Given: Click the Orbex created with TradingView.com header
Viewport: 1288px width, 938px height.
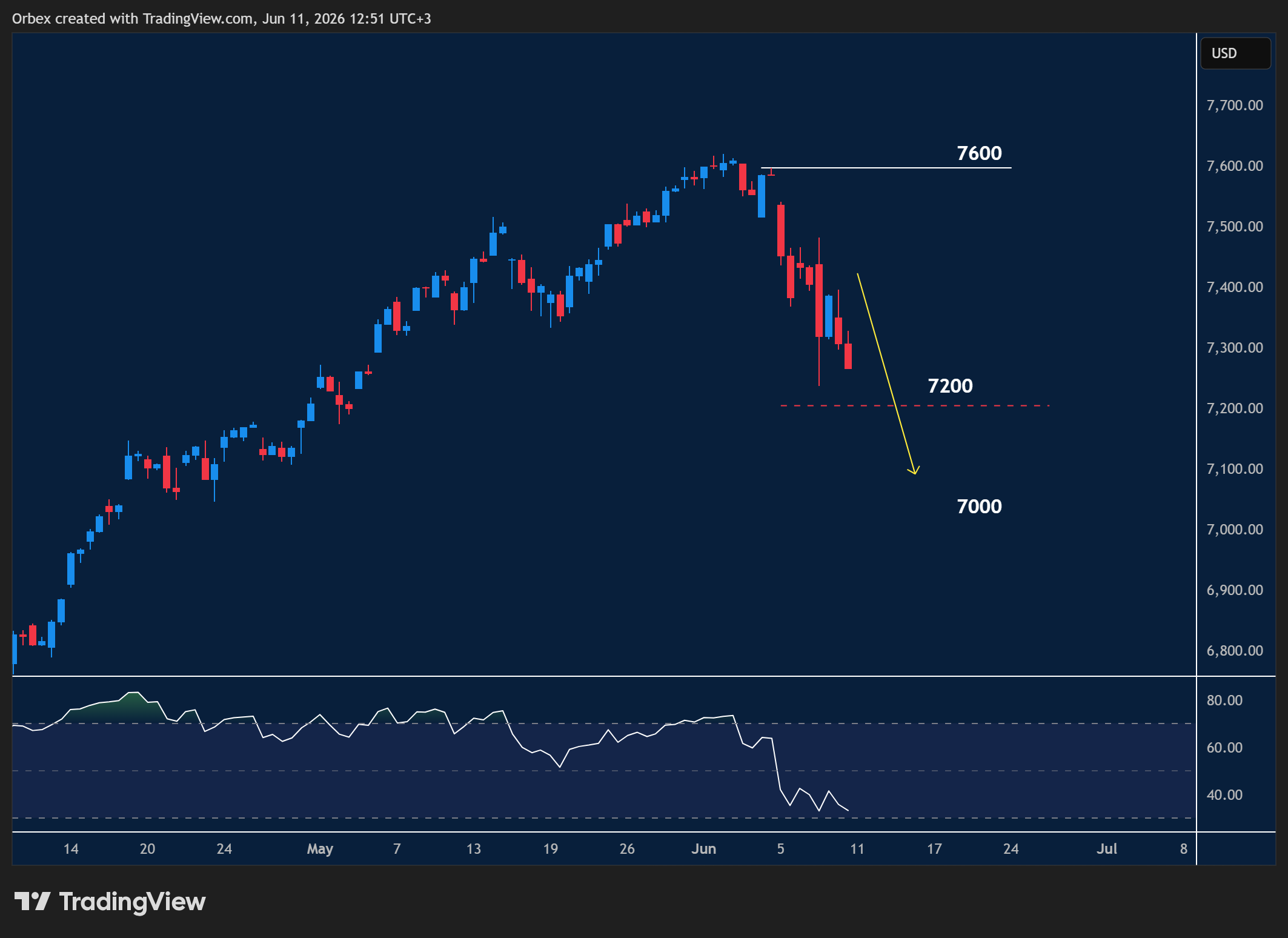Looking at the screenshot, I should point(222,19).
